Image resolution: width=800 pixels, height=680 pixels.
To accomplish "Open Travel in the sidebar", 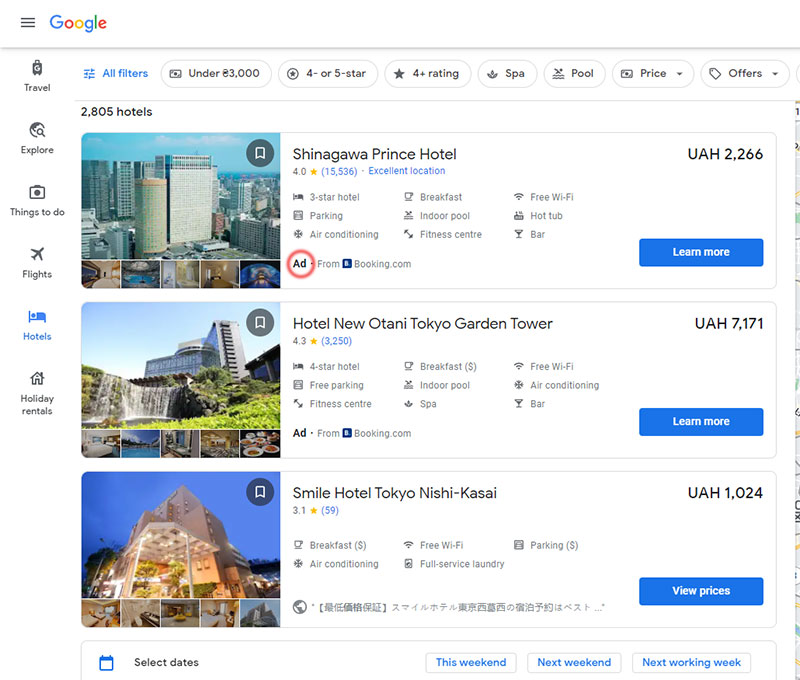I will [37, 76].
